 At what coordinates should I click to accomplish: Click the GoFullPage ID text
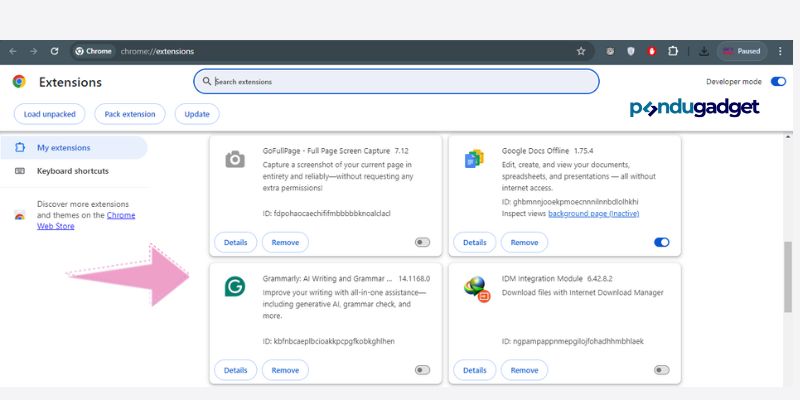[x=327, y=213]
